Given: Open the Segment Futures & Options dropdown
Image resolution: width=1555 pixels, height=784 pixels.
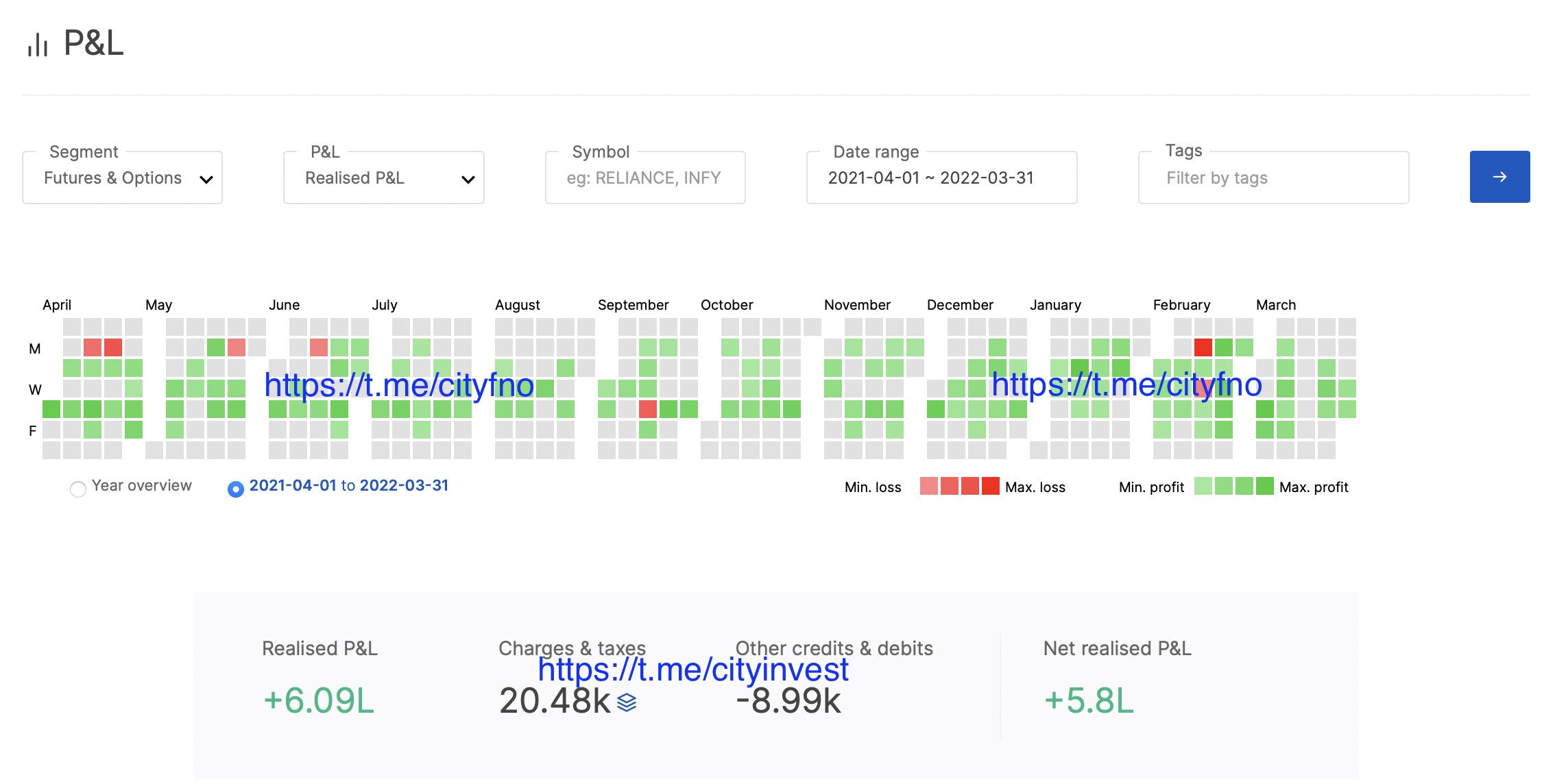Looking at the screenshot, I should [x=122, y=178].
